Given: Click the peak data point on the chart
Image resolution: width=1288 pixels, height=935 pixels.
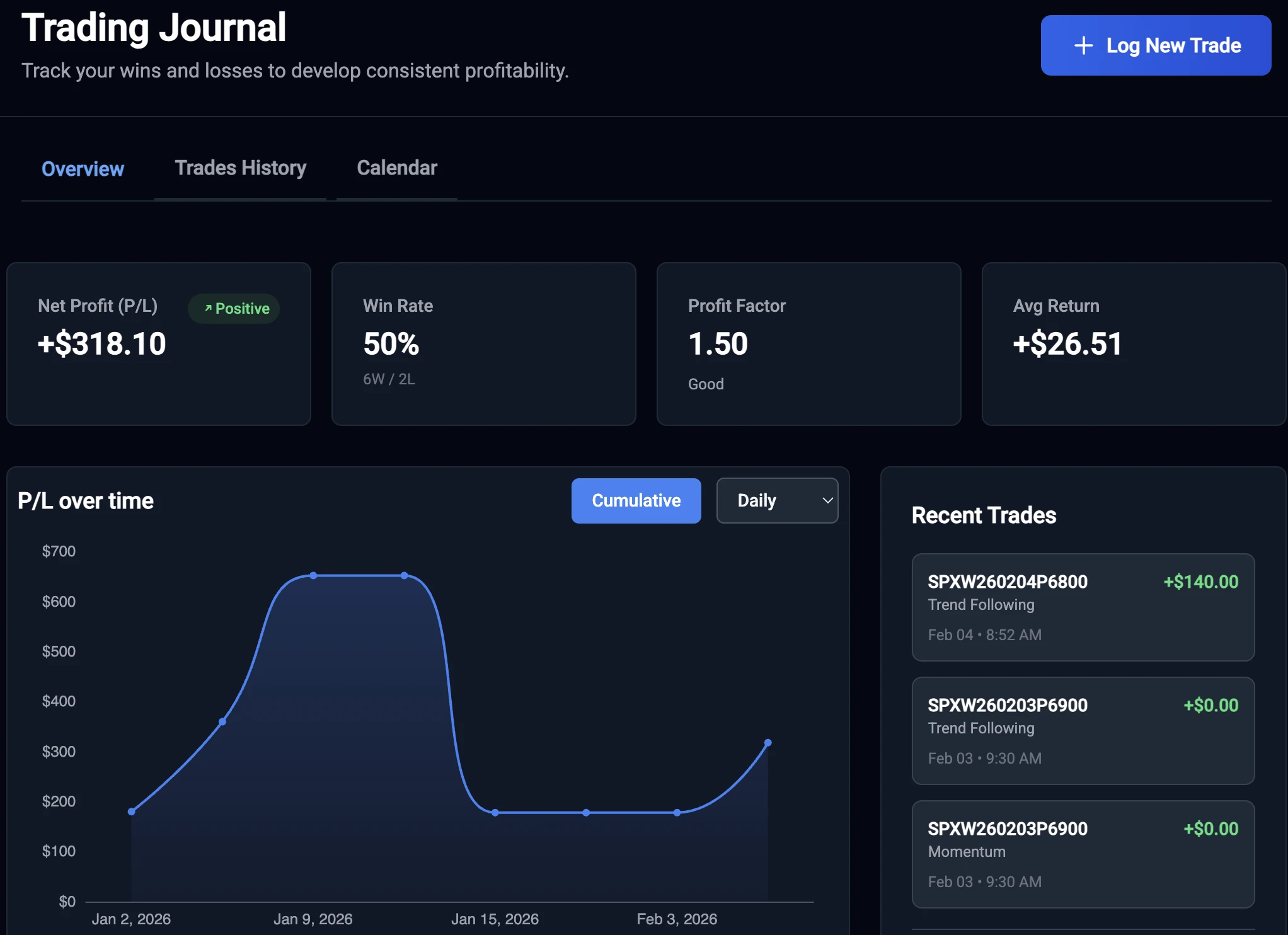Looking at the screenshot, I should click(313, 575).
